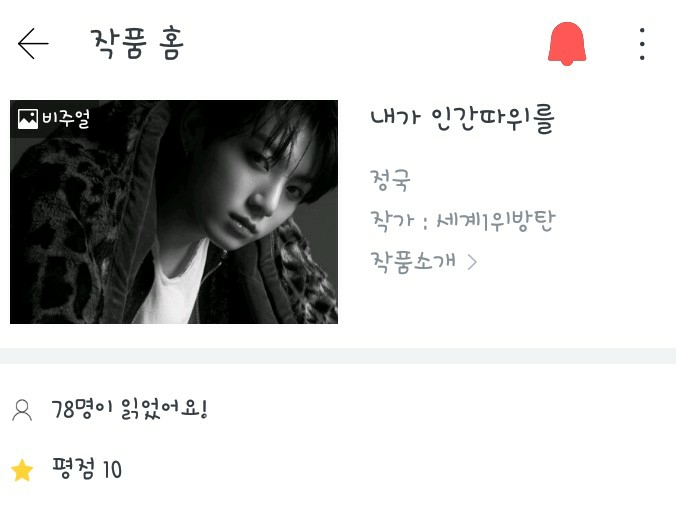Click the 작품 홈 header title

[x=137, y=43]
